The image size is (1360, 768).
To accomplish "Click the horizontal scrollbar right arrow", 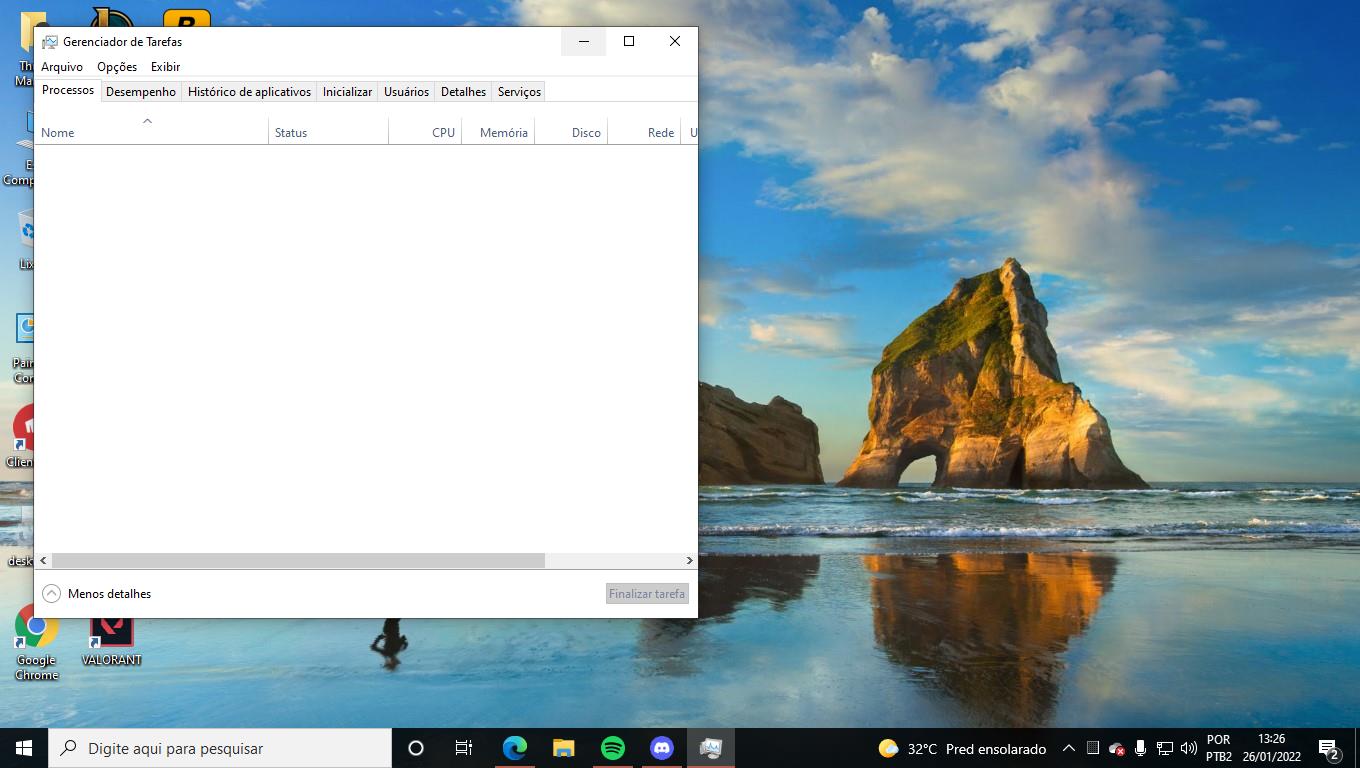I will pos(689,561).
